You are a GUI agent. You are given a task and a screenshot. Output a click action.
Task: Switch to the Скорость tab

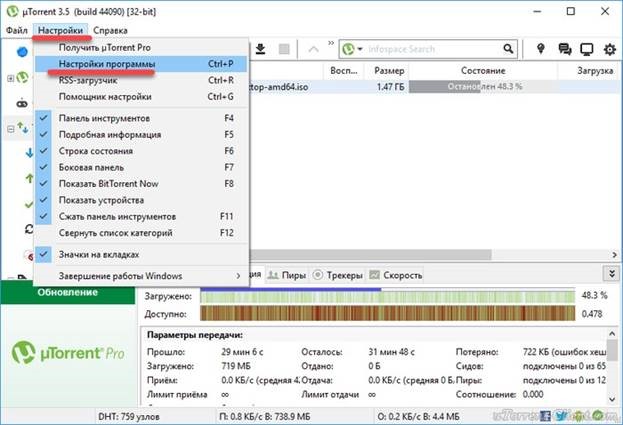396,275
